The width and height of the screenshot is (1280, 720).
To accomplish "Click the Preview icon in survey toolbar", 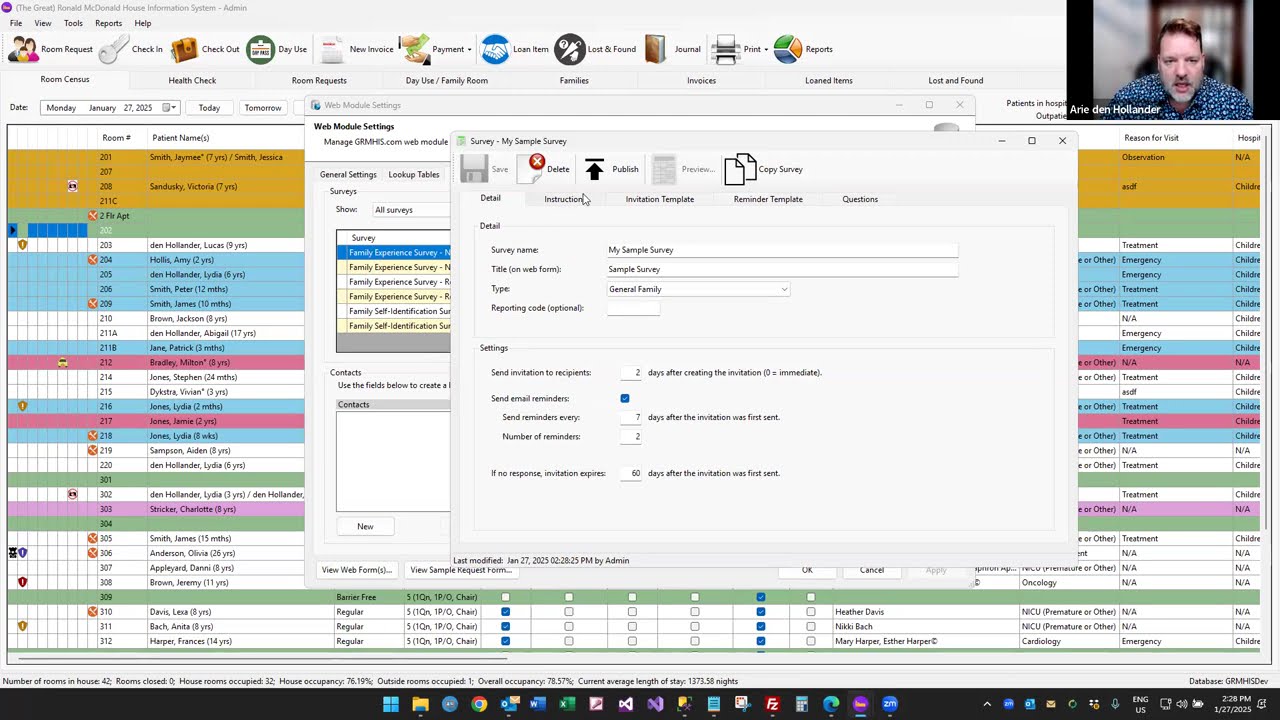I will pyautogui.click(x=664, y=169).
